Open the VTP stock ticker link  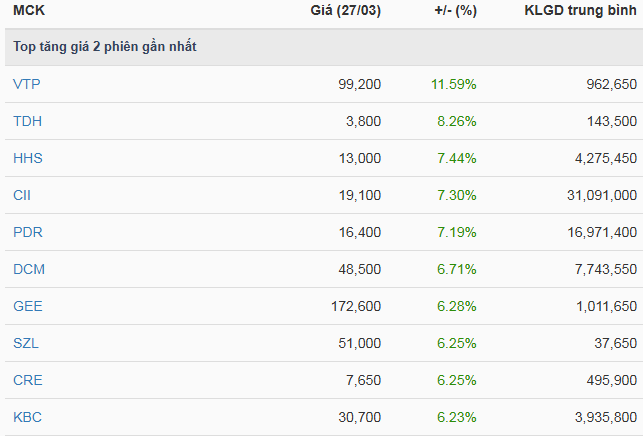[27, 84]
